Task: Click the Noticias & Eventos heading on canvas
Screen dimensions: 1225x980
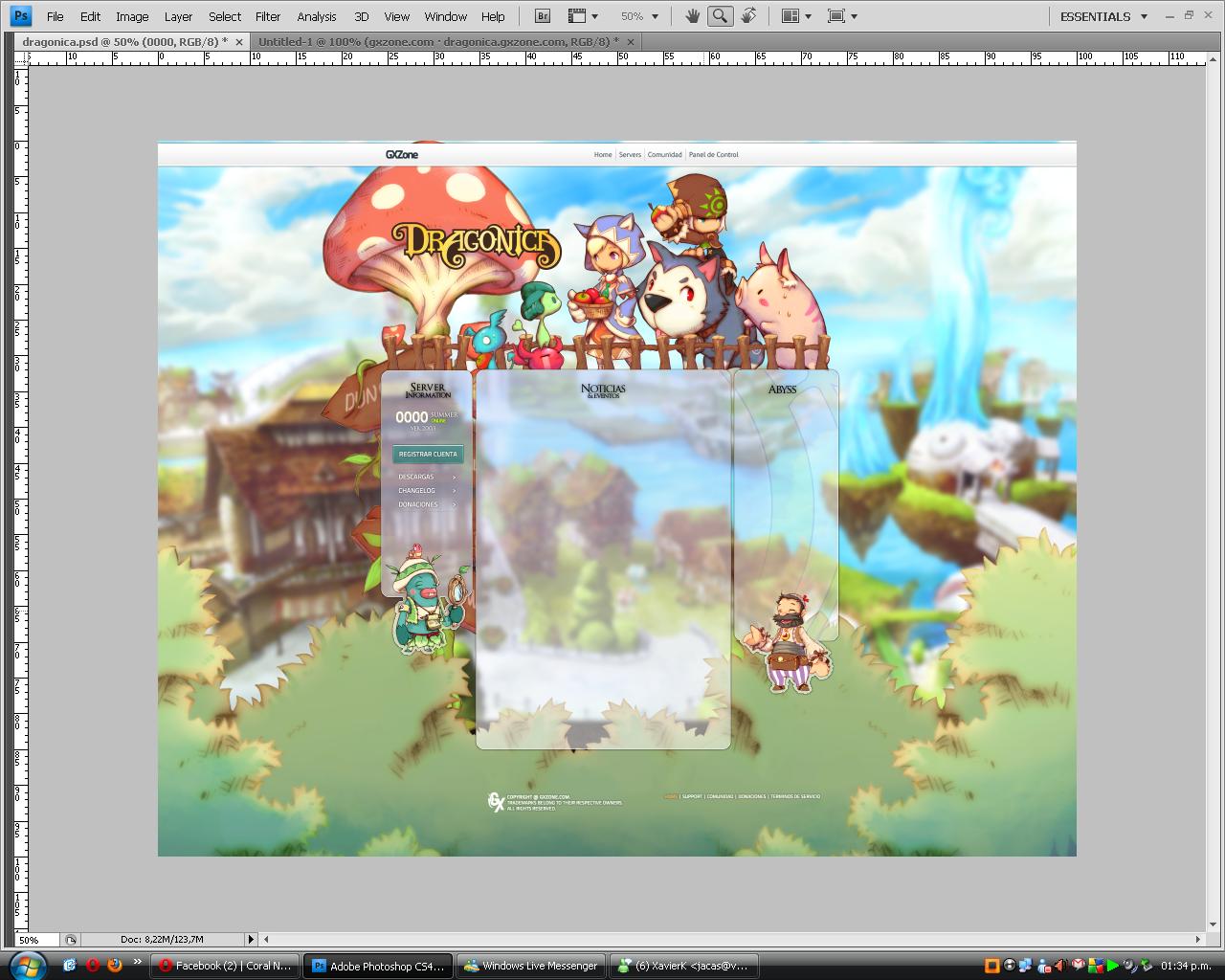Action: pyautogui.click(x=603, y=390)
